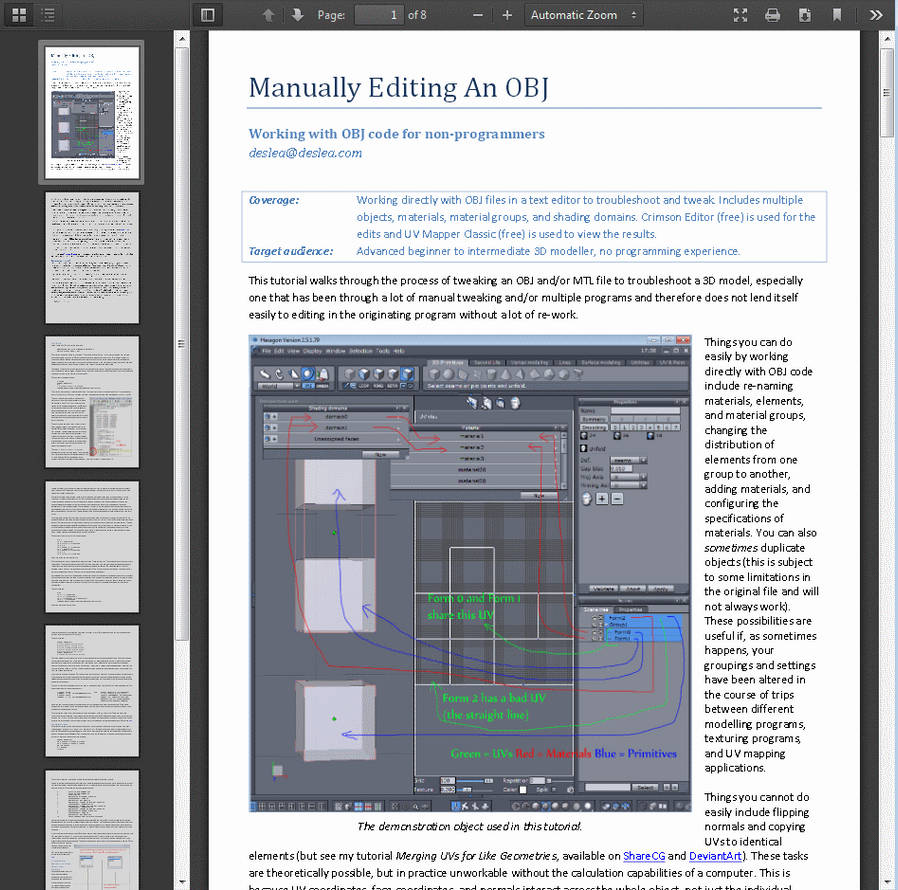Expand the additional tools menu
This screenshot has width=898, height=890.
point(876,14)
